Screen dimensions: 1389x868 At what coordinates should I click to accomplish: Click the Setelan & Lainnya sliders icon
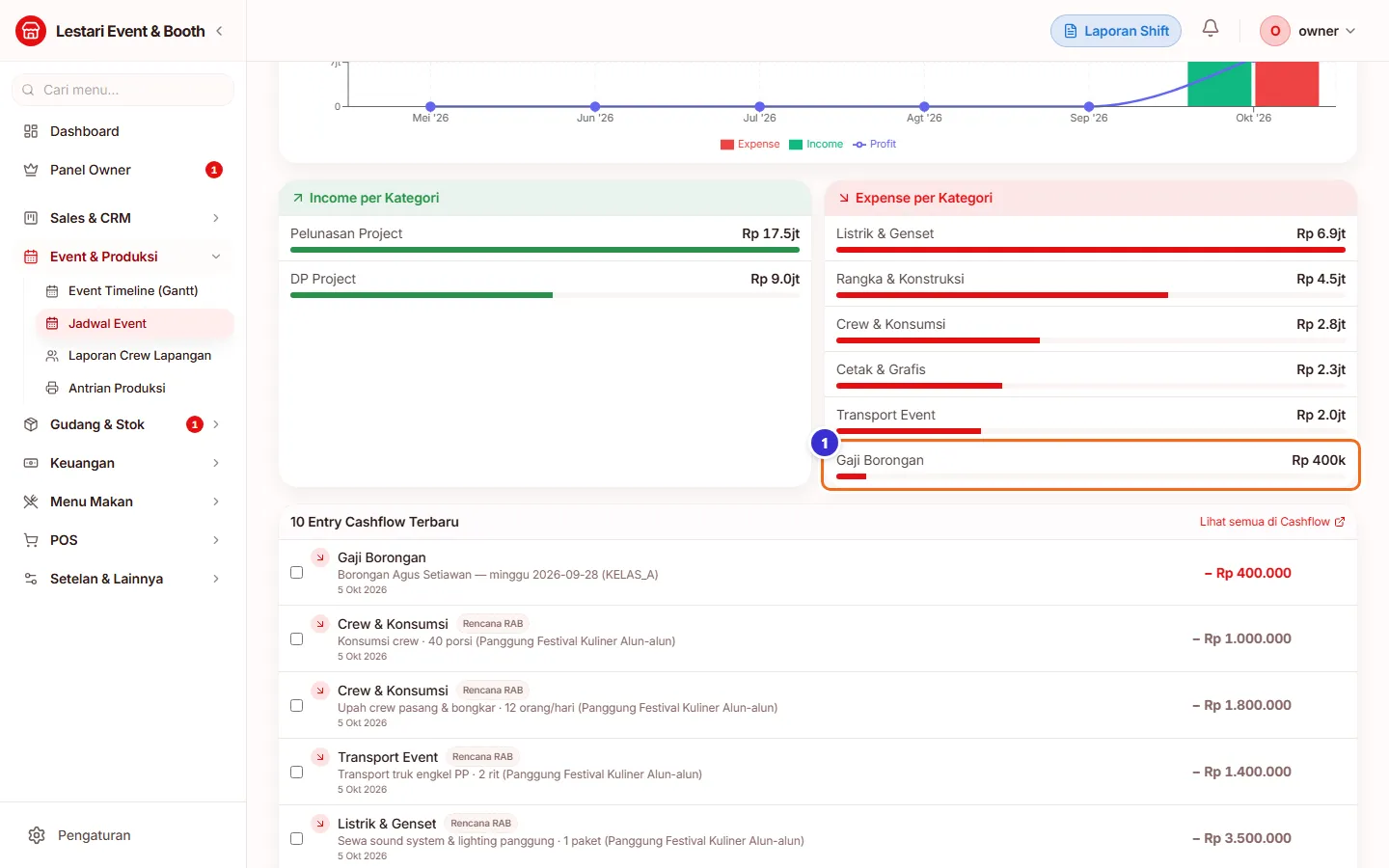[31, 579]
